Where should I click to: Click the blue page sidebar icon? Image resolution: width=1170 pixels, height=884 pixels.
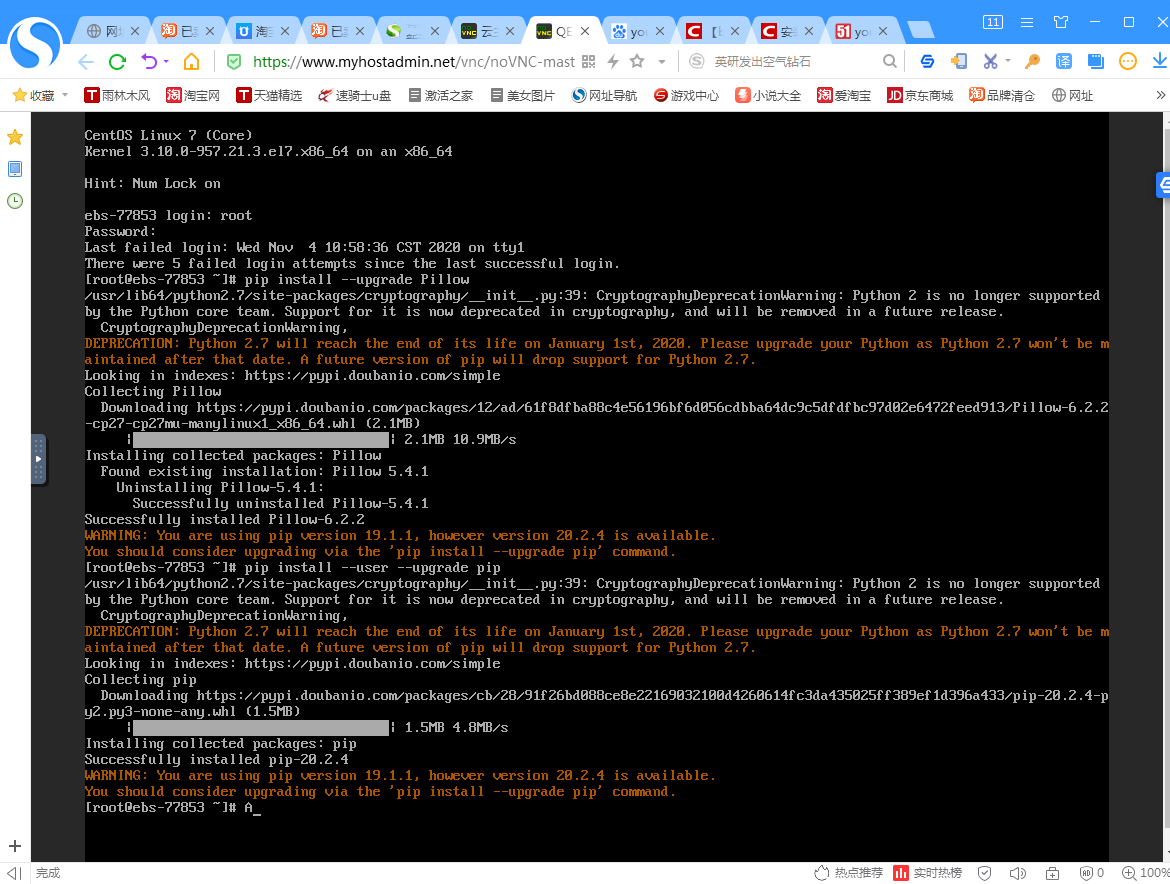click(x=15, y=169)
